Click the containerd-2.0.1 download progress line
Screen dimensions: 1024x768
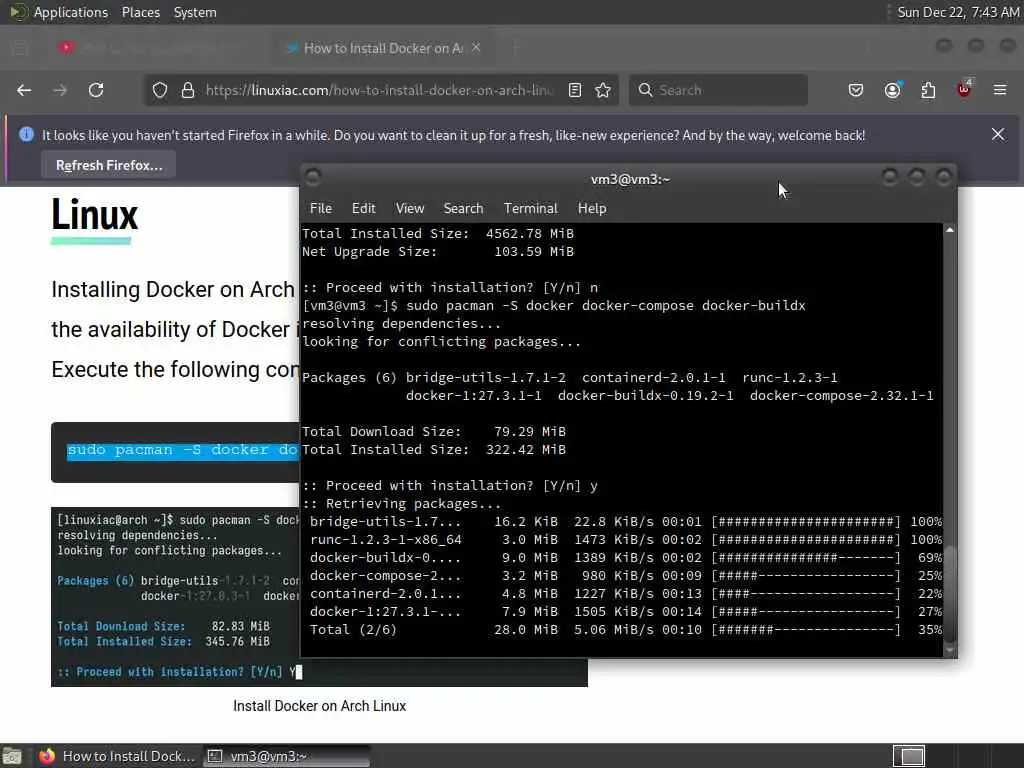click(x=625, y=594)
